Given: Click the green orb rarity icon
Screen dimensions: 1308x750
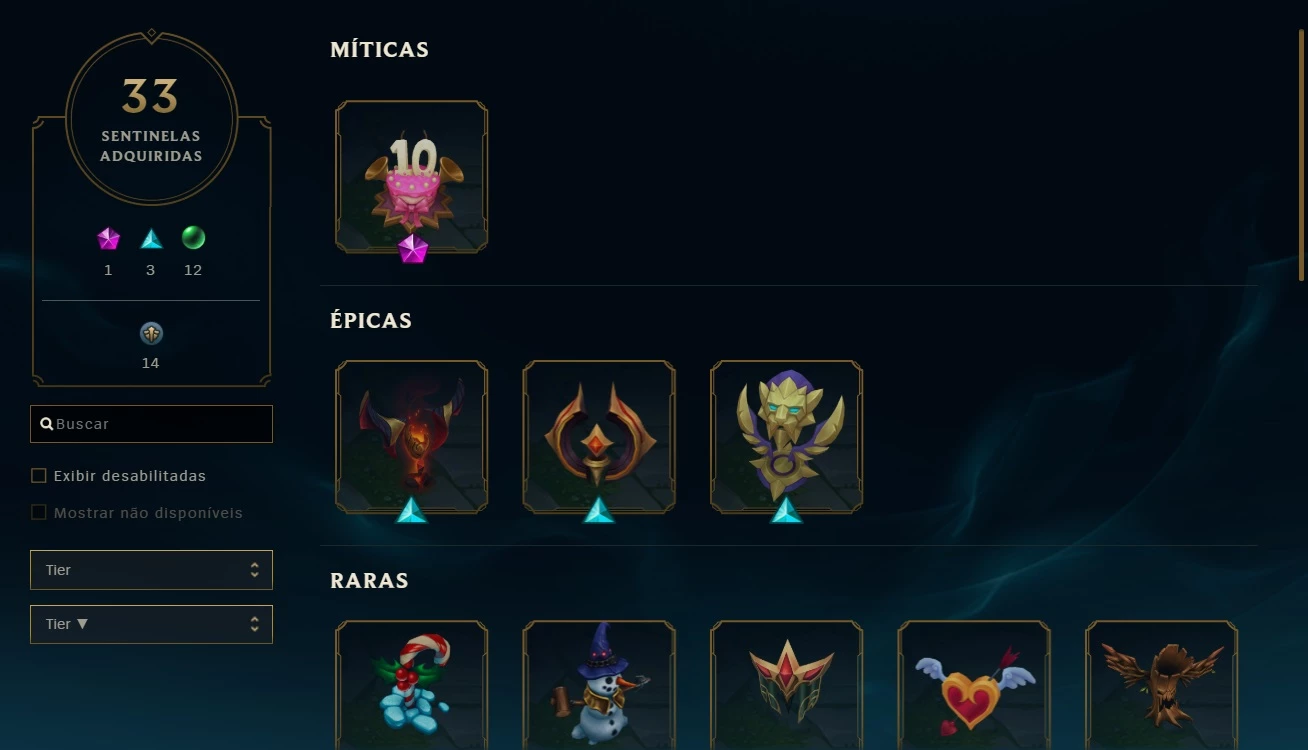Looking at the screenshot, I should 193,237.
